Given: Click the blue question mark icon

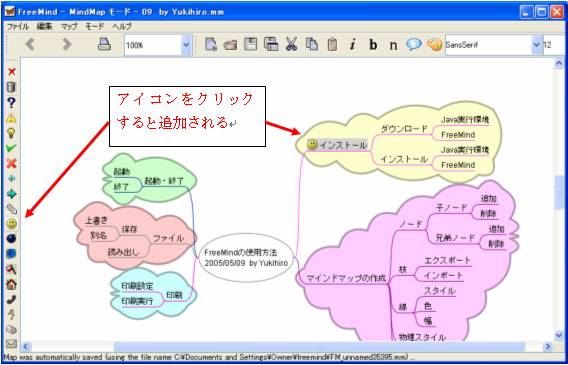Looking at the screenshot, I should pyautogui.click(x=12, y=102).
